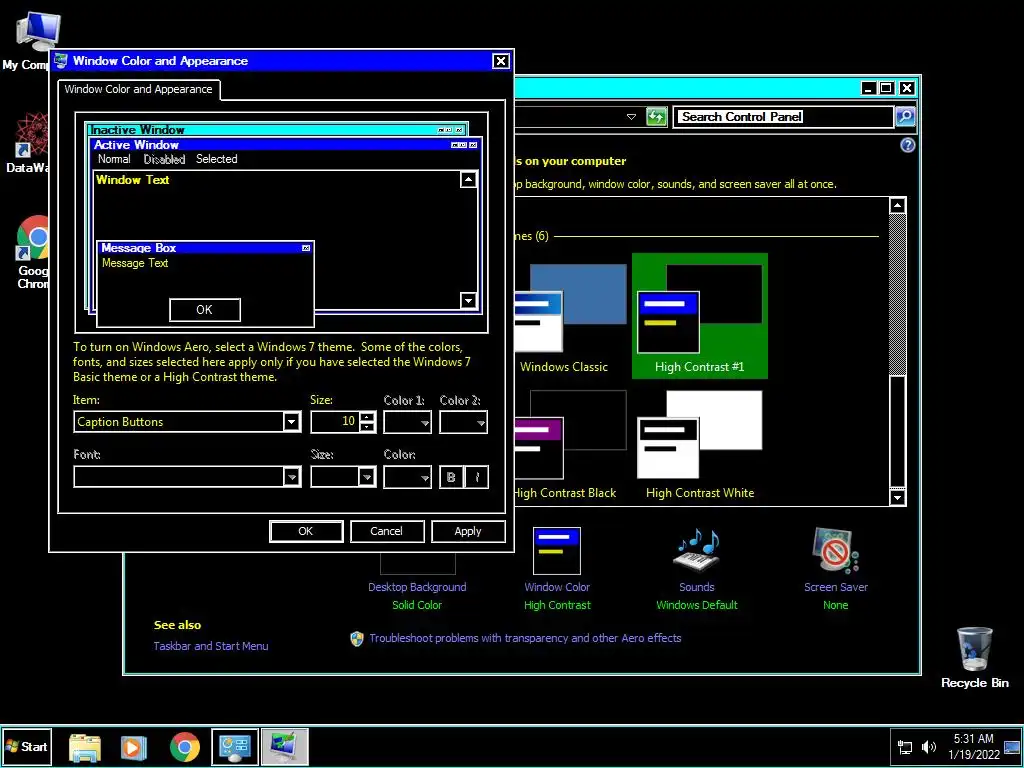Open the Font Color swatch picker
The width and height of the screenshot is (1024, 768).
408,477
